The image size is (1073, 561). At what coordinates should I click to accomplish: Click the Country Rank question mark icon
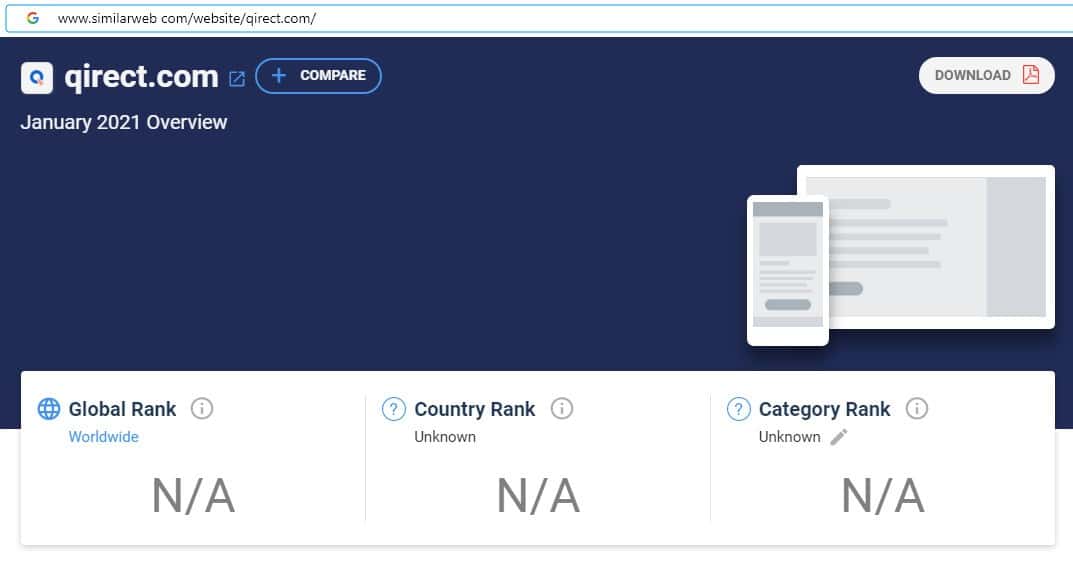(x=393, y=409)
